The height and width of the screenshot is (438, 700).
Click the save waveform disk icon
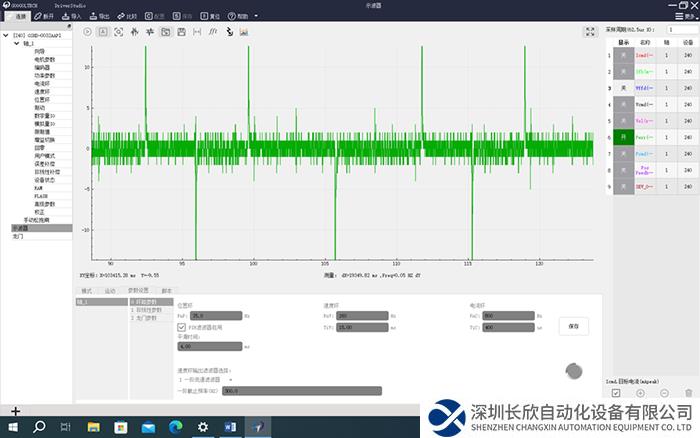181,32
